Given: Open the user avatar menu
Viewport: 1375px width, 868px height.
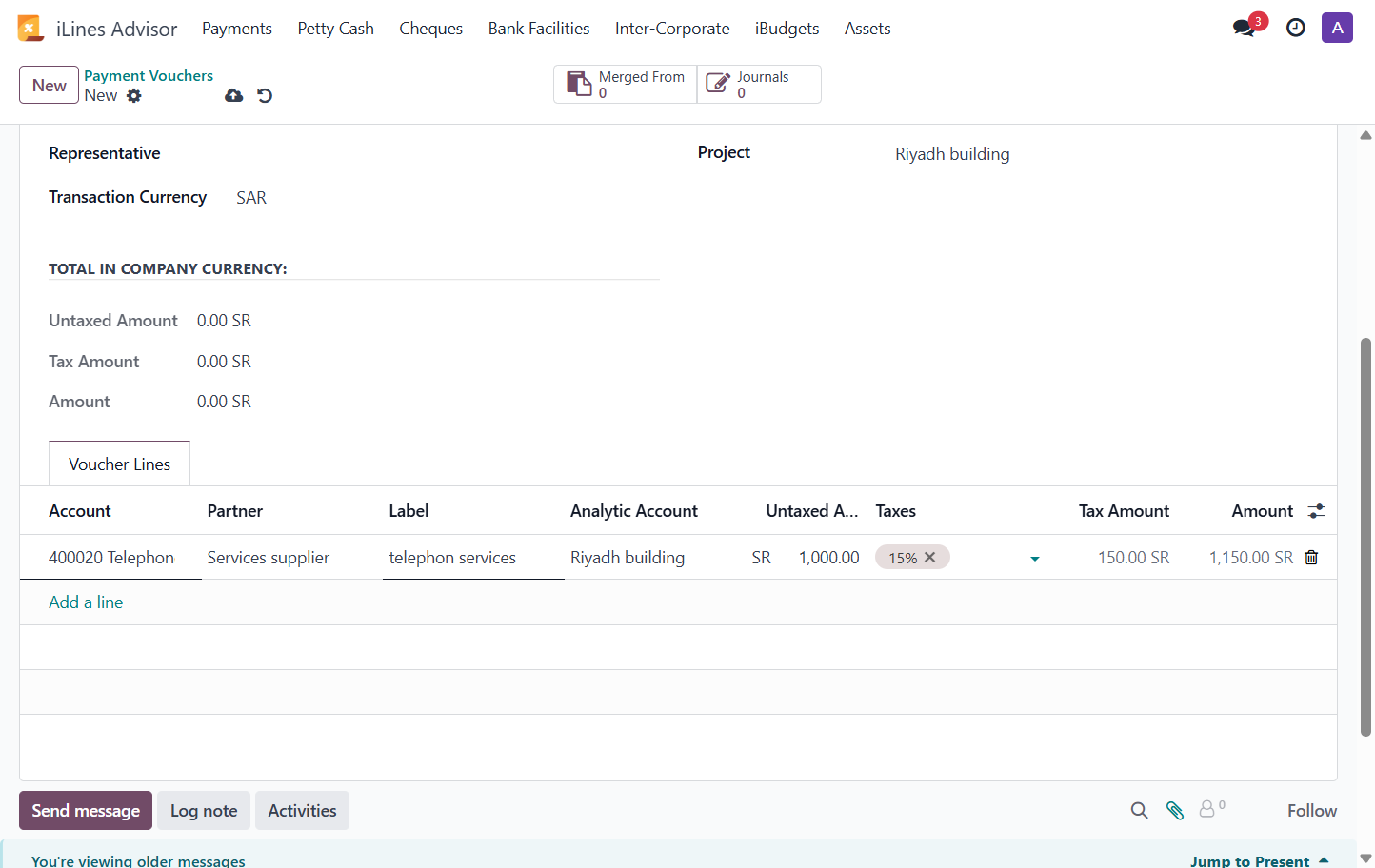Looking at the screenshot, I should pos(1337,28).
